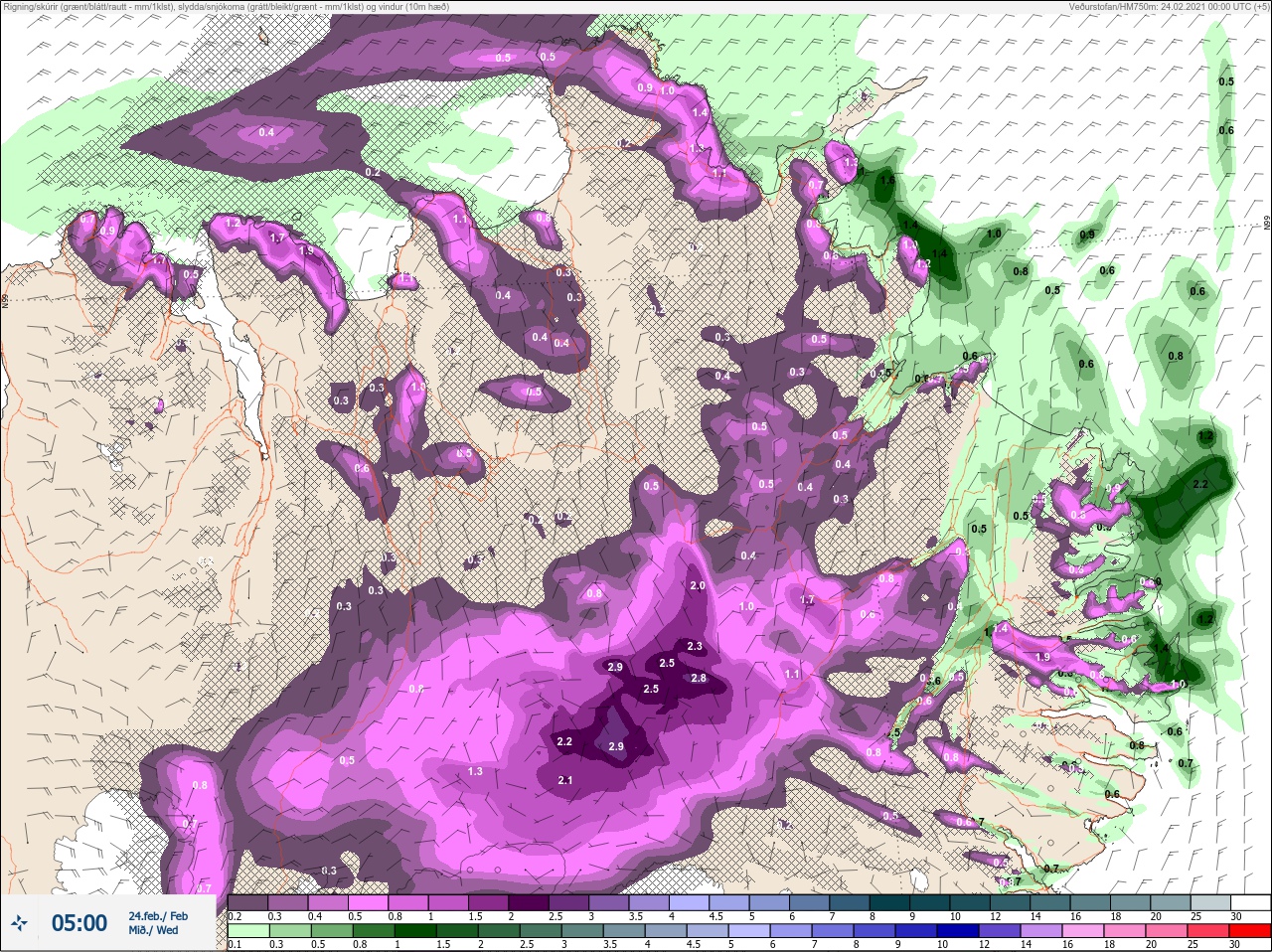Select the bright pink 0.5 swatch in upper legend
1272x952 pixels.
pos(370,902)
